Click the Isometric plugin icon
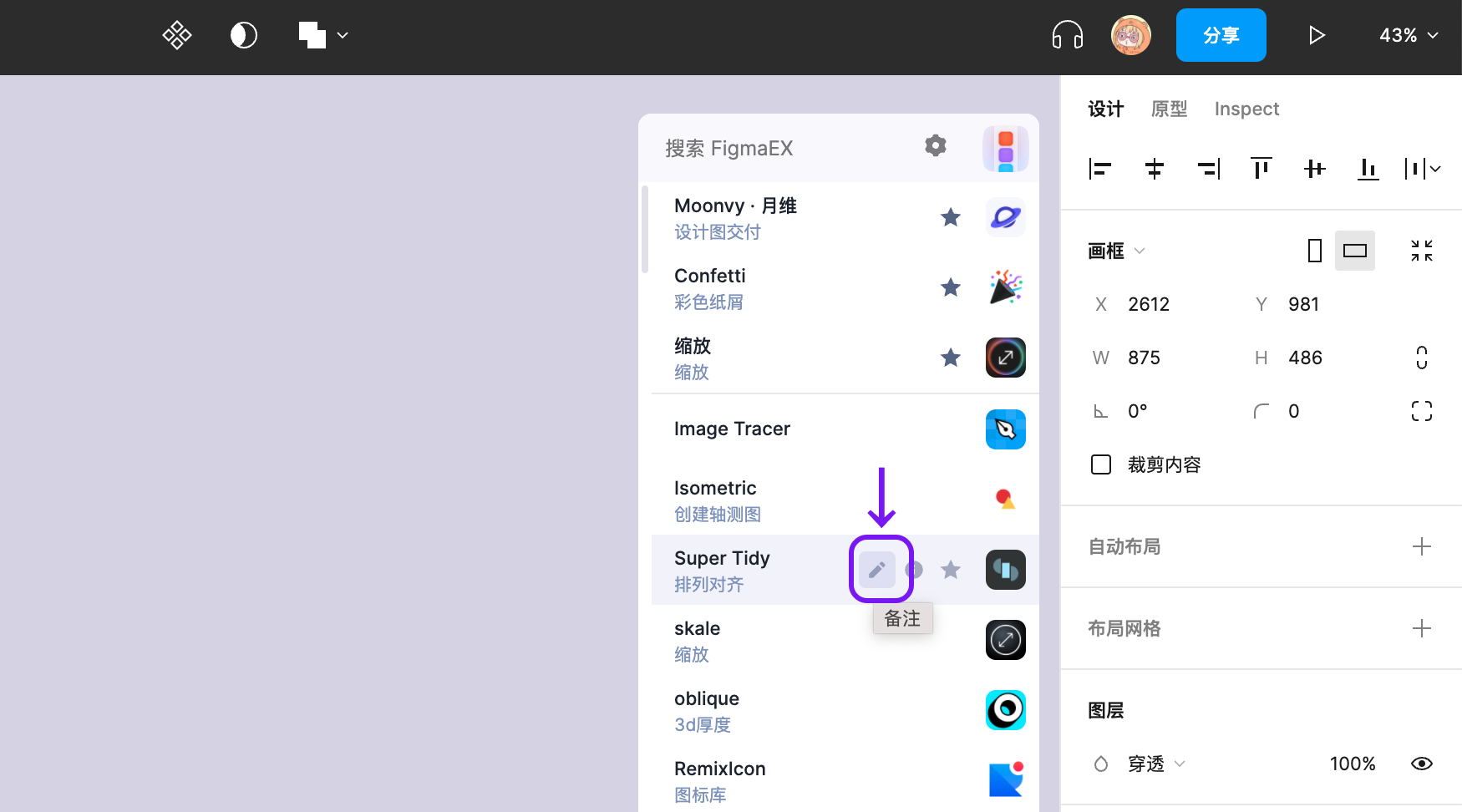 (x=1006, y=500)
